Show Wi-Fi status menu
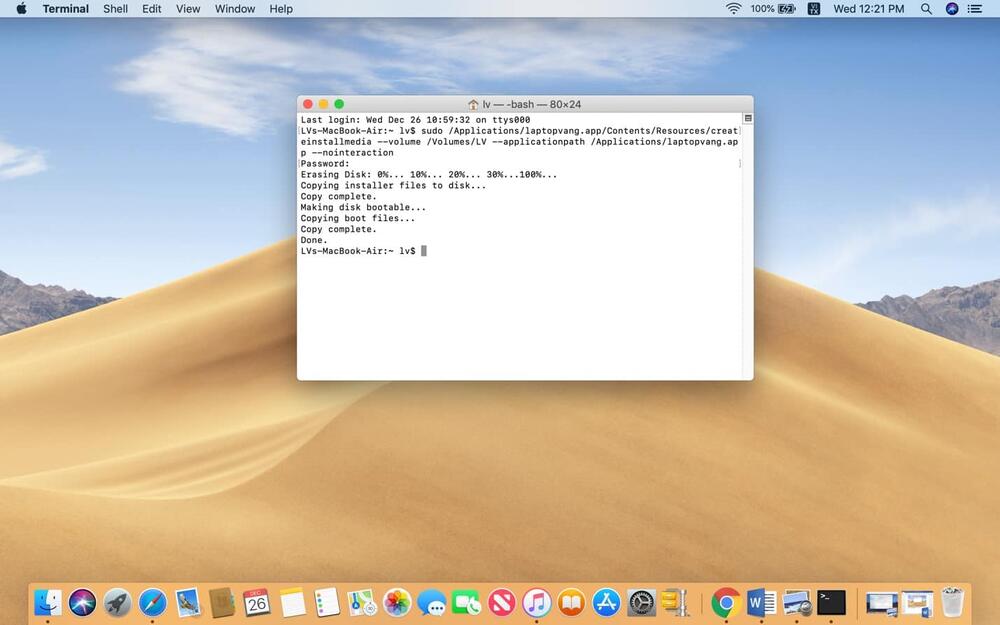1000x625 pixels. (733, 9)
